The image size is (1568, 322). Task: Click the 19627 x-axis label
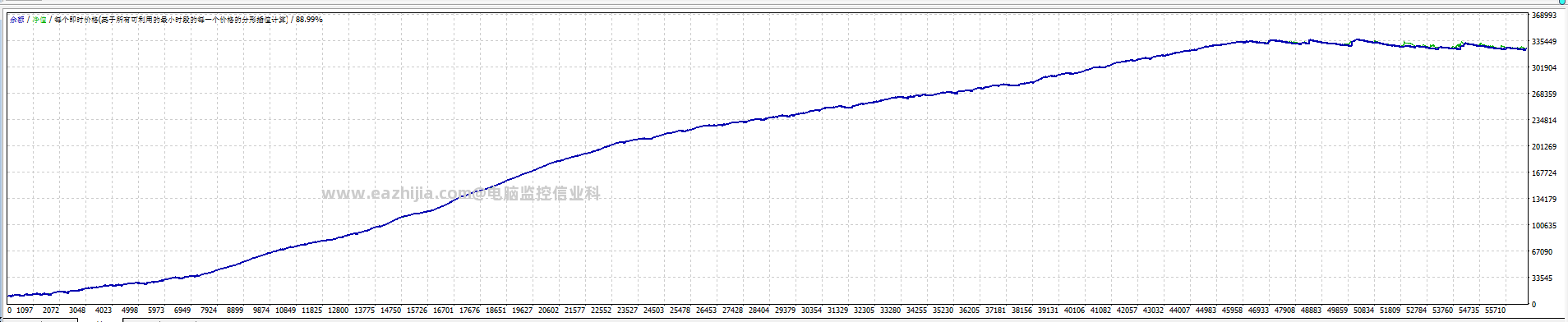click(x=523, y=310)
